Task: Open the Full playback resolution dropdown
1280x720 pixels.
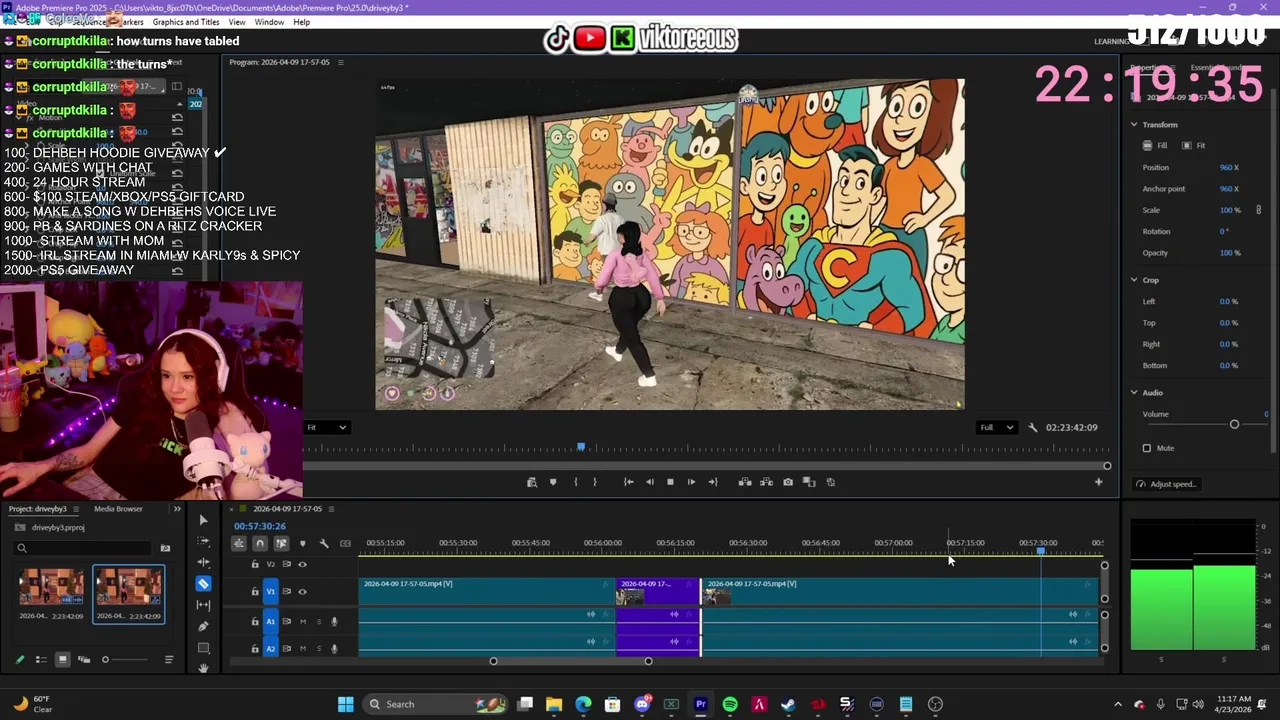Action: tap(996, 427)
